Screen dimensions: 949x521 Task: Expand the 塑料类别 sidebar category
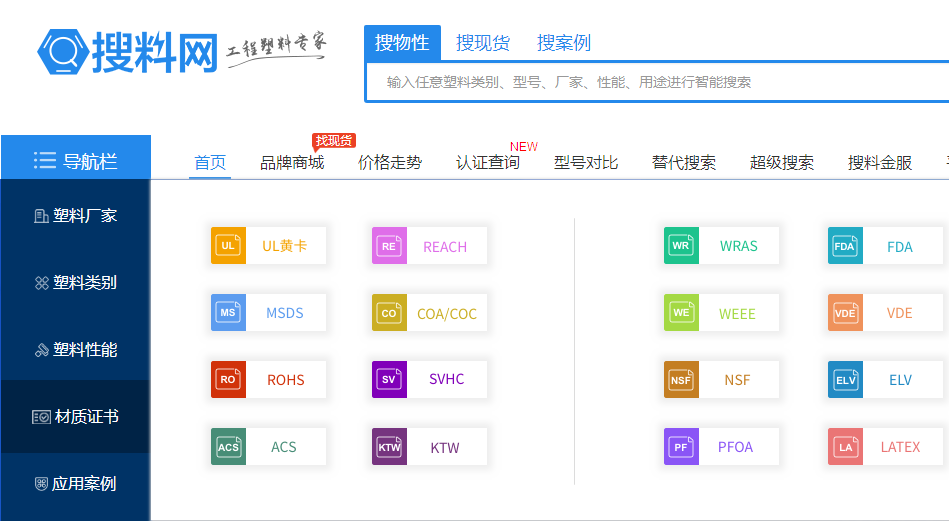[76, 283]
